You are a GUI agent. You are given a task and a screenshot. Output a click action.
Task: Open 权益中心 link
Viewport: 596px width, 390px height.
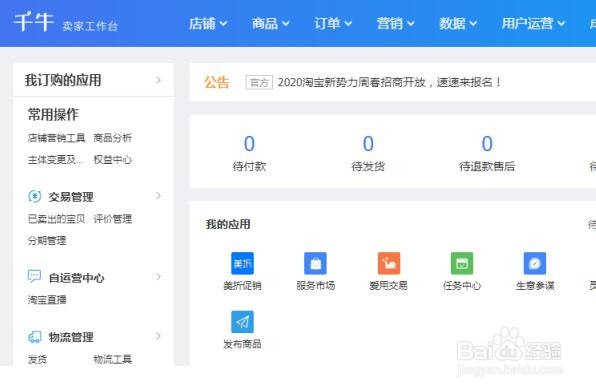click(113, 160)
